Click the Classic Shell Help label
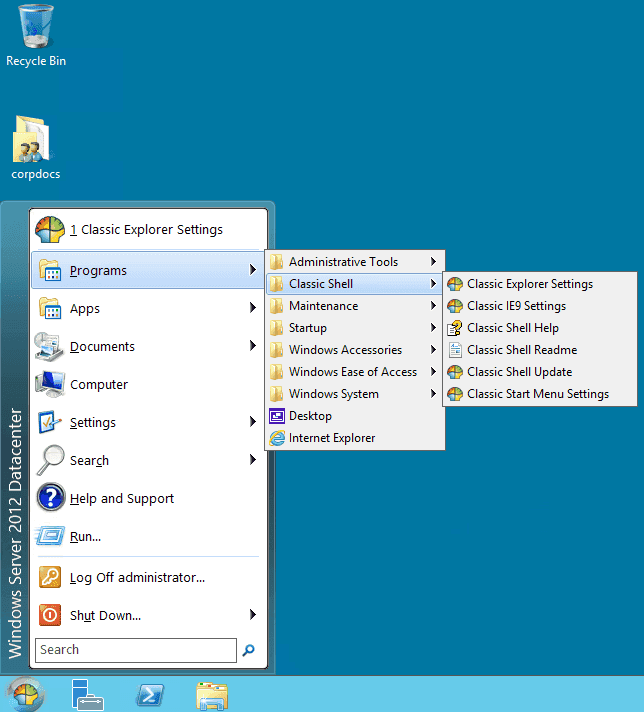 (513, 328)
